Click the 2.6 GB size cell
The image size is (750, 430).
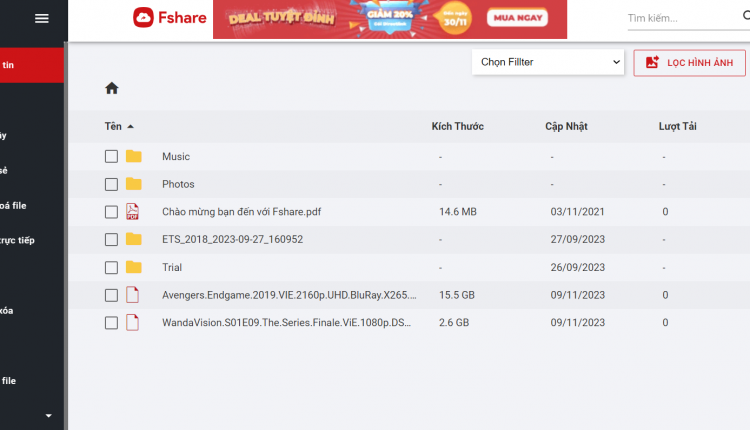point(454,322)
